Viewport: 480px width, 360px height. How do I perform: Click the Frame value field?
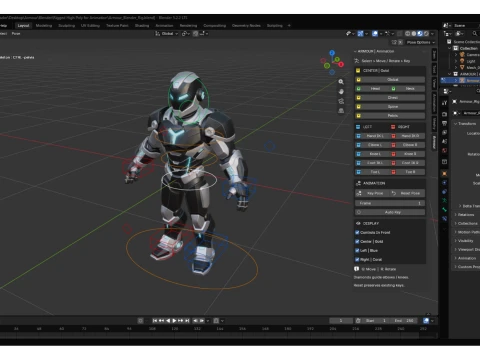(390, 203)
